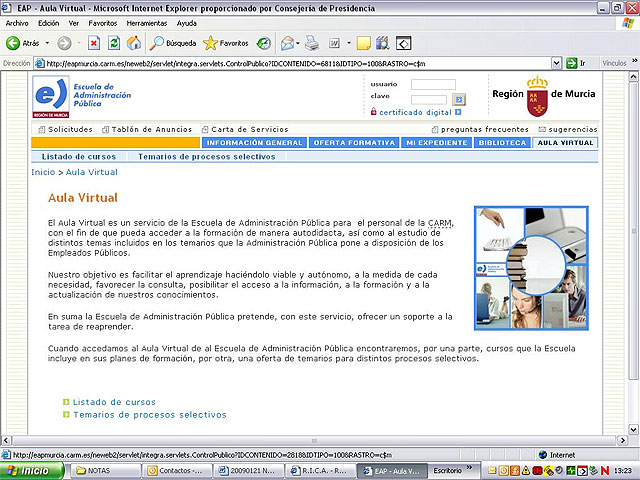Open the bottom Temarios de procesos selectivos link

149,415
